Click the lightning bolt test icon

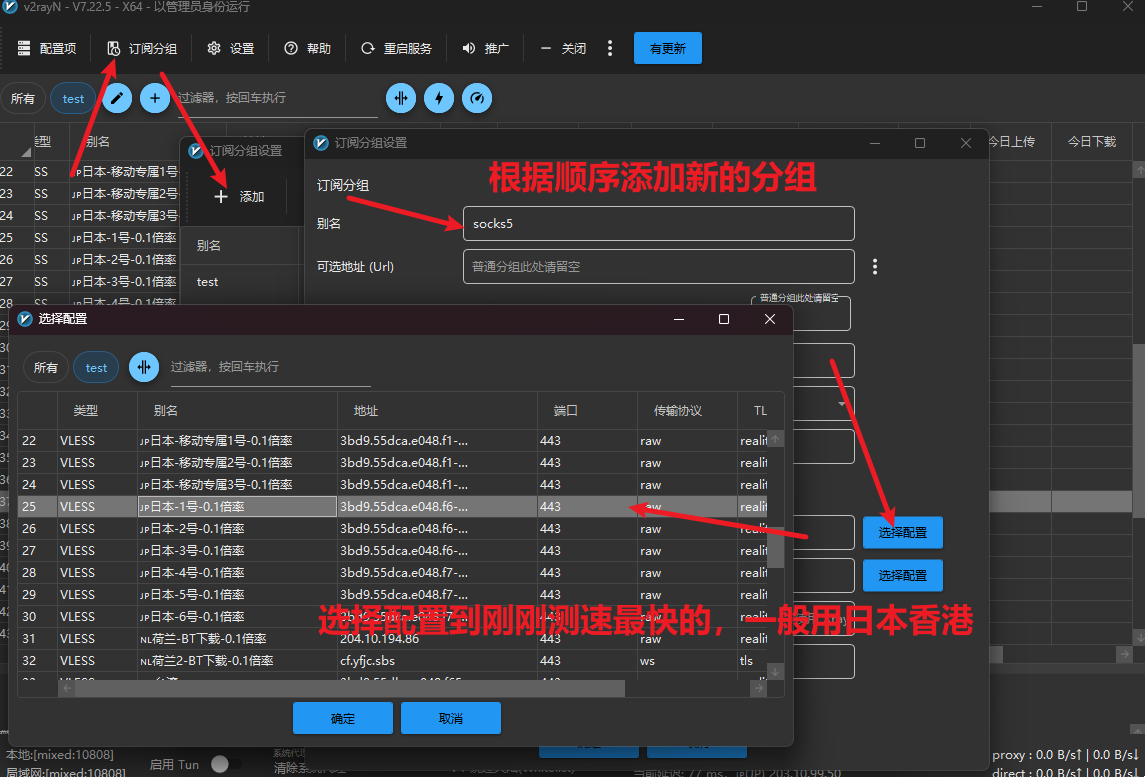coord(439,98)
